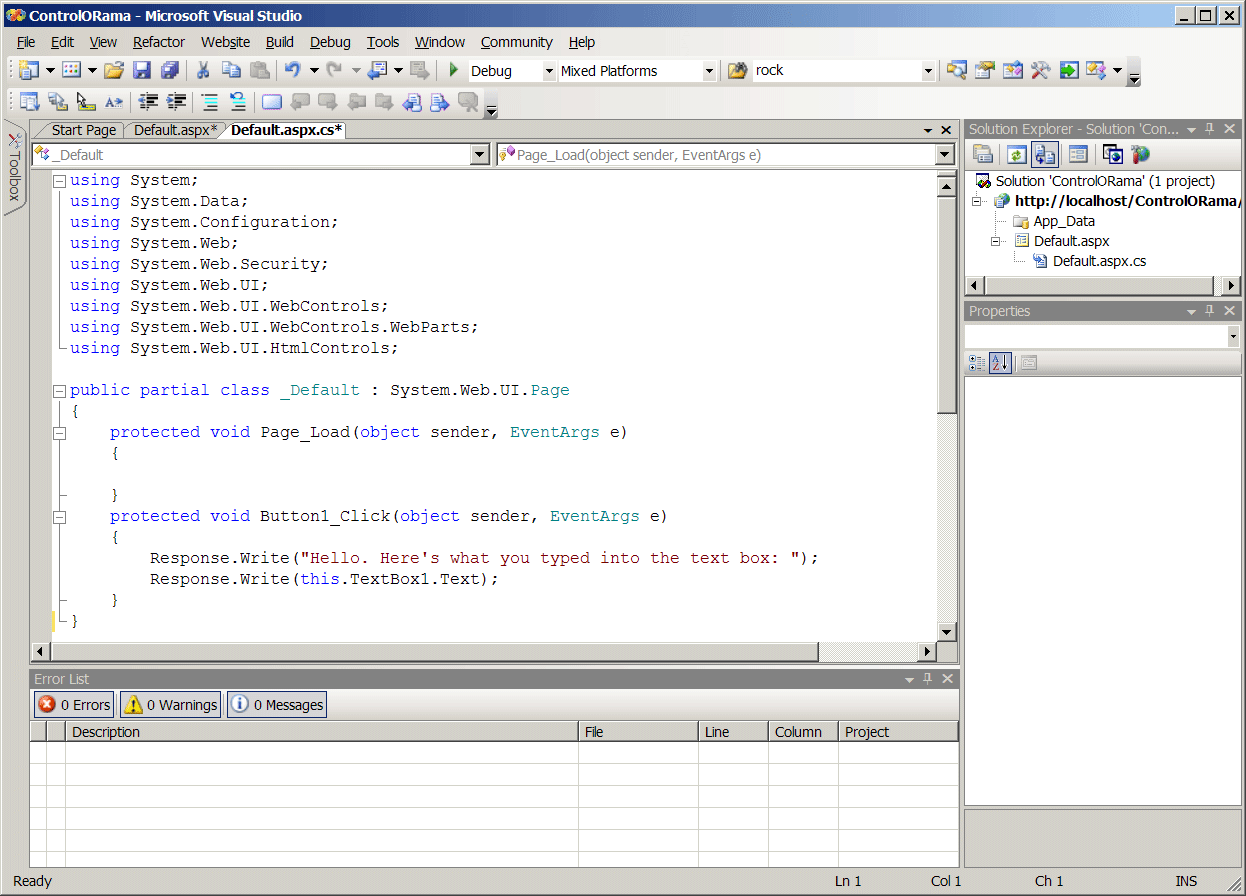The height and width of the screenshot is (896, 1246).
Task: Click the Open File folder icon
Action: point(114,71)
